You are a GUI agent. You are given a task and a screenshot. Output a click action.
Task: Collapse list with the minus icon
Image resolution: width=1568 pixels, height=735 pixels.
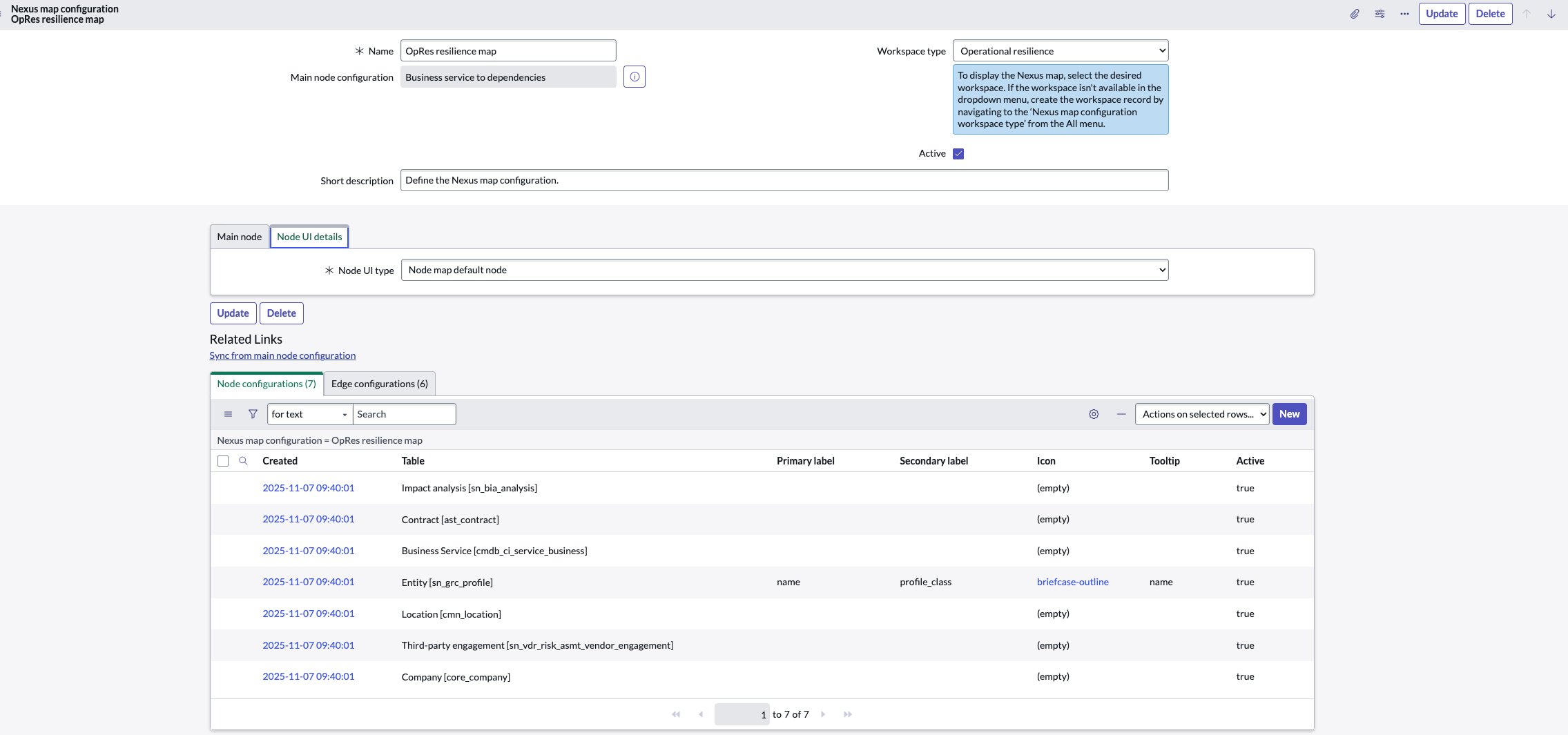pyautogui.click(x=1121, y=414)
